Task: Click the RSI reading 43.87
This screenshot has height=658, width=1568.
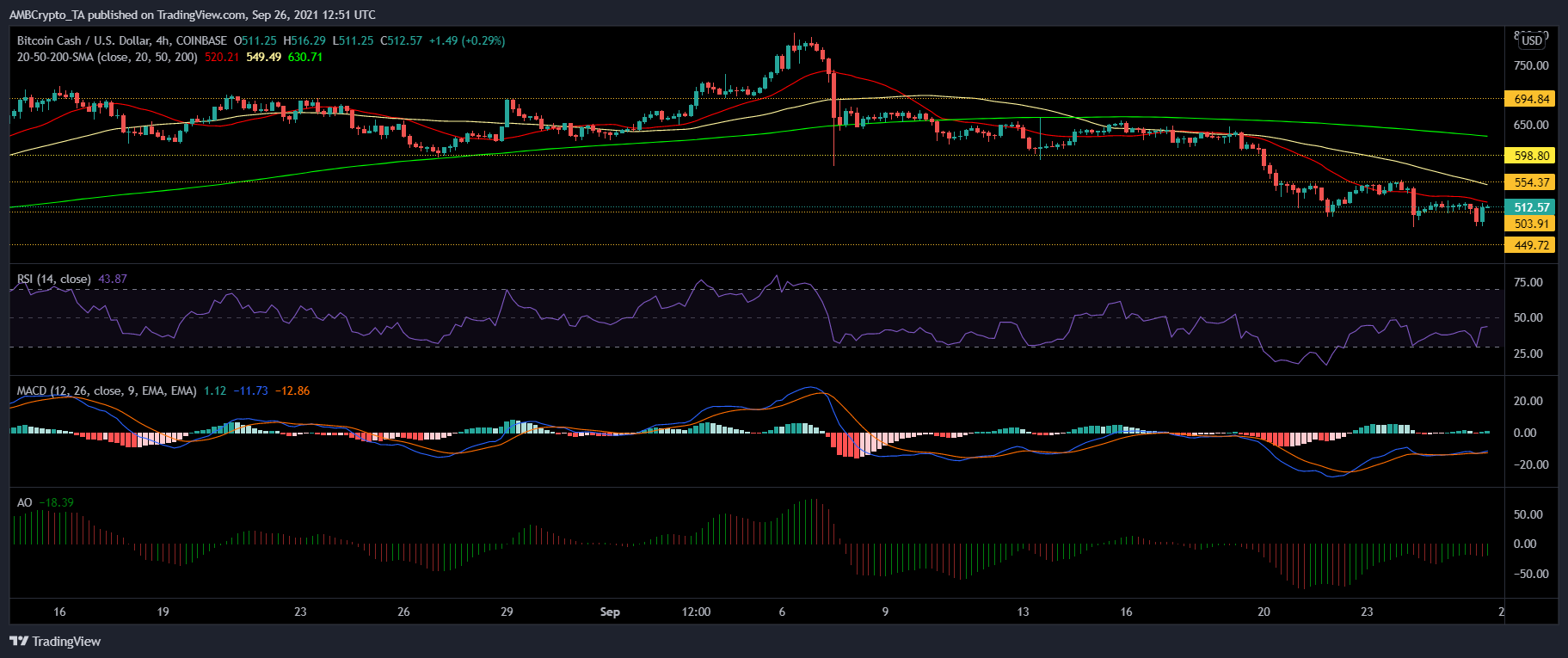Action: click(x=113, y=279)
